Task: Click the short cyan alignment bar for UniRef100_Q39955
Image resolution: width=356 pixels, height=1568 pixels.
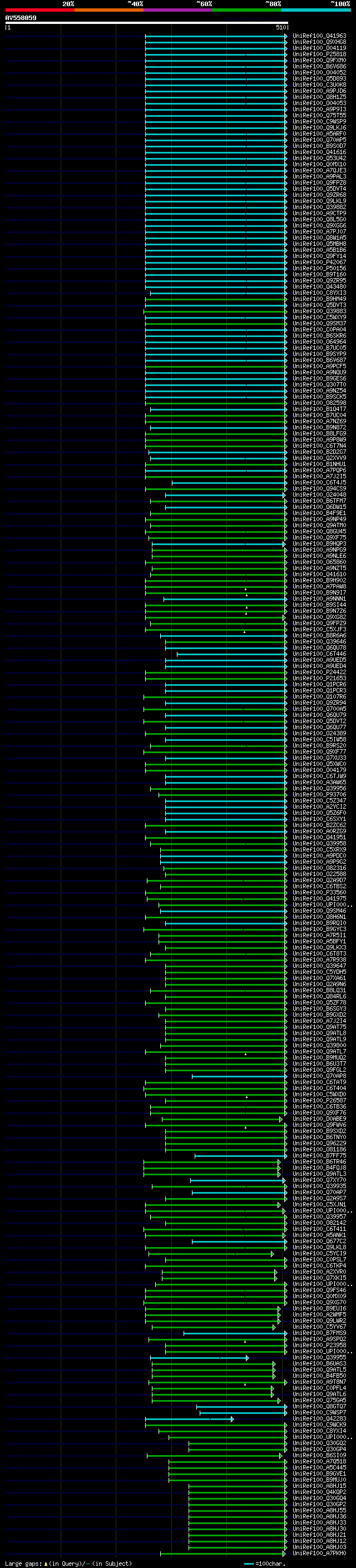Action: click(x=199, y=1357)
